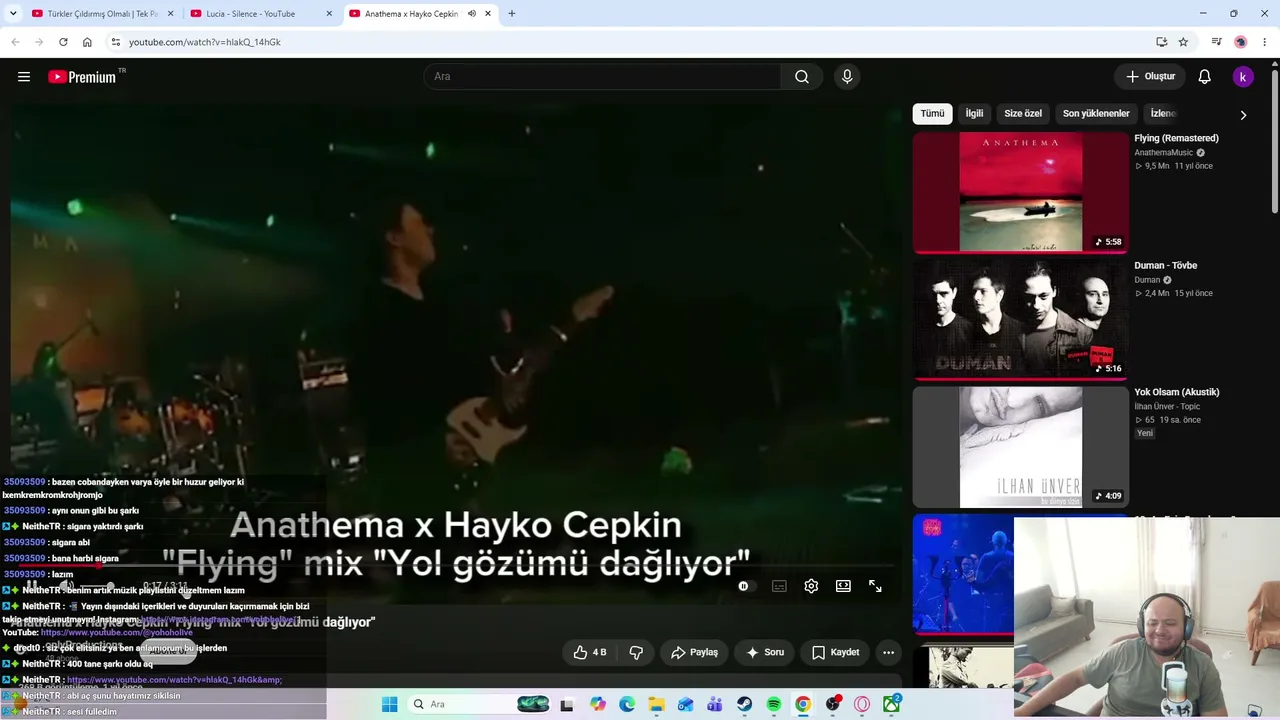Screen dimensions: 1280x720
Task: Open the Yok Olsam (Akustik) video title
Action: [x=1177, y=392]
